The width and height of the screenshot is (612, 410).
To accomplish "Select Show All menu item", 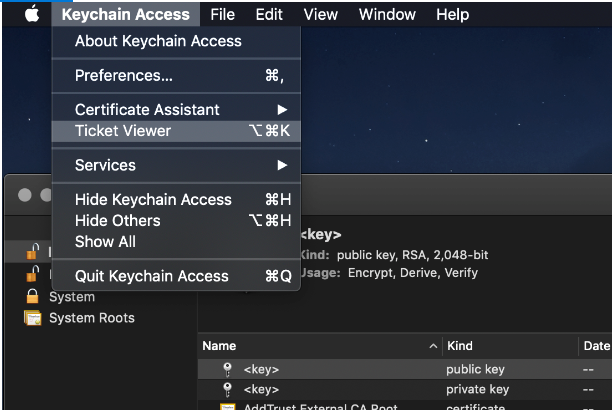I will 176,242.
